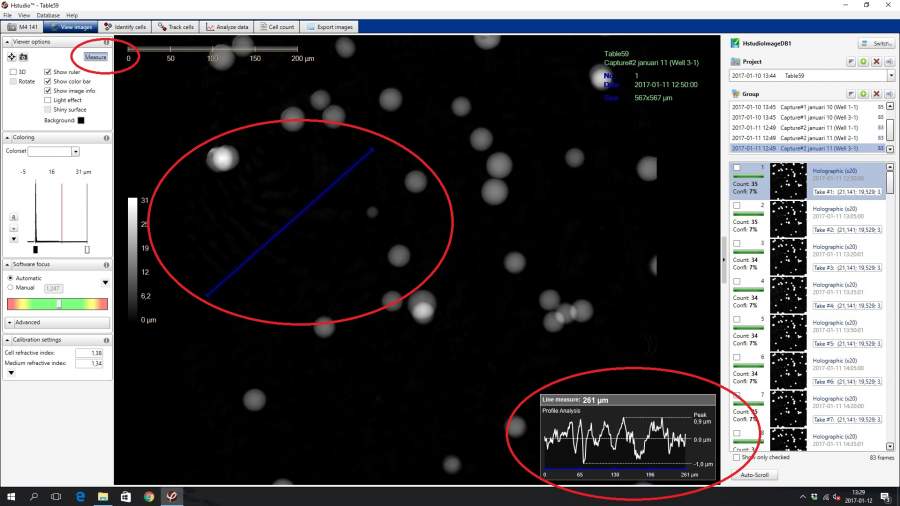Add a new Group with green icon
900x506 pixels.
coord(863,94)
